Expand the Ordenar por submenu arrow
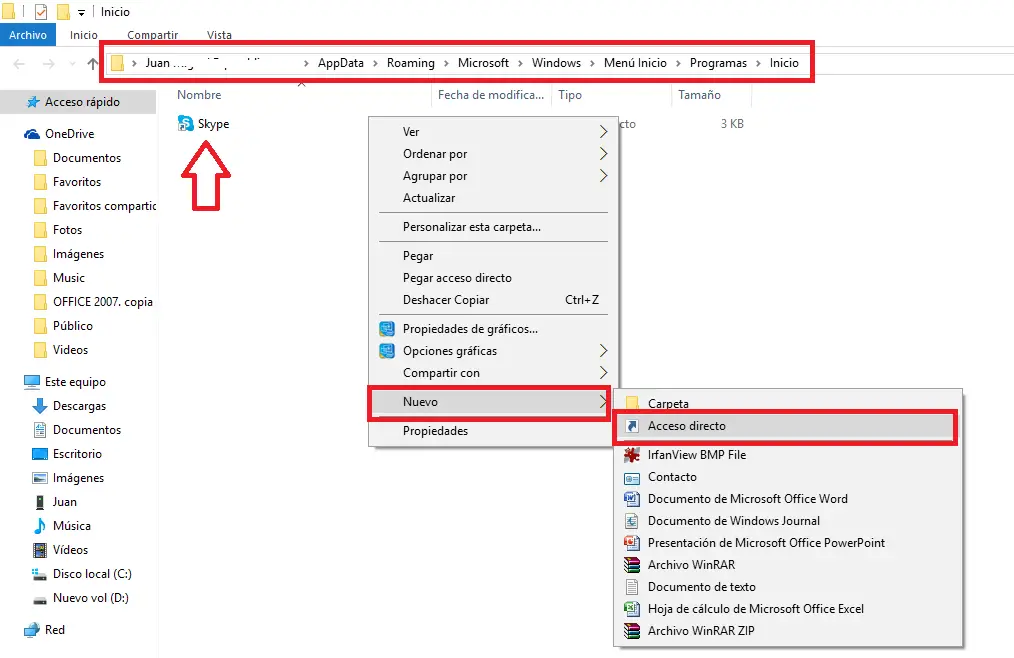The width and height of the screenshot is (1014, 658). (603, 154)
